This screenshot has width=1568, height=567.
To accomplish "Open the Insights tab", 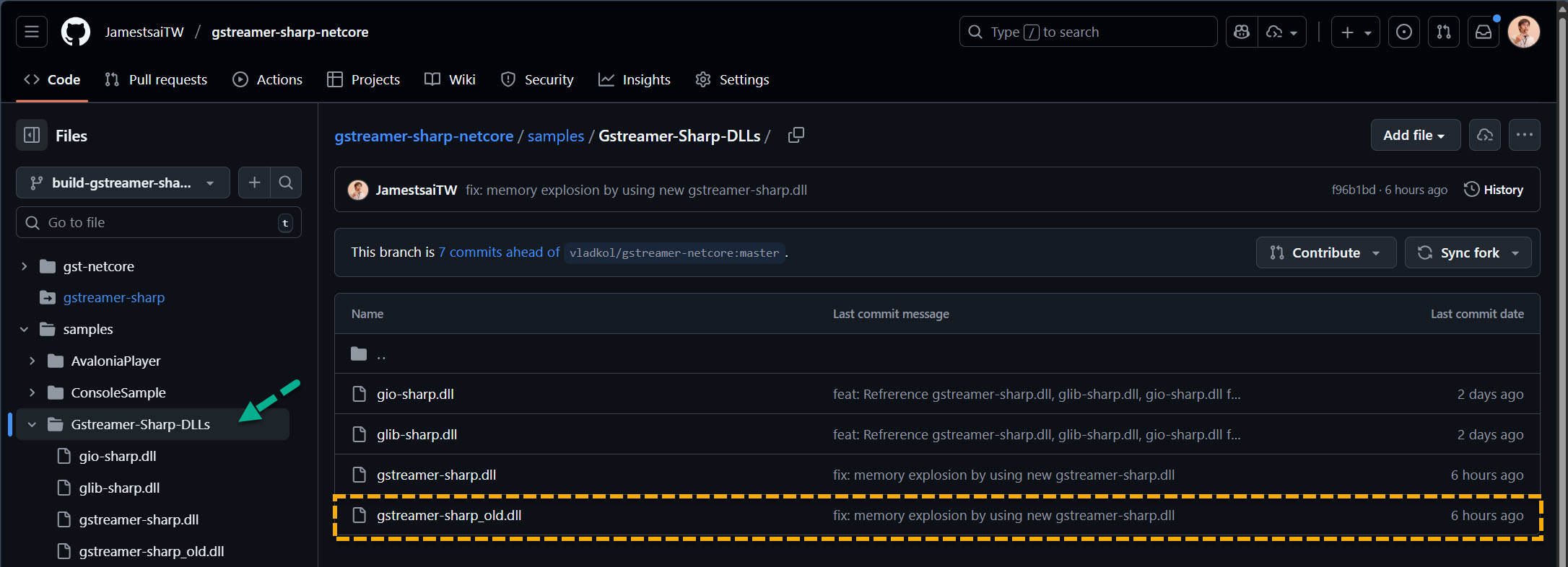I will 635,80.
